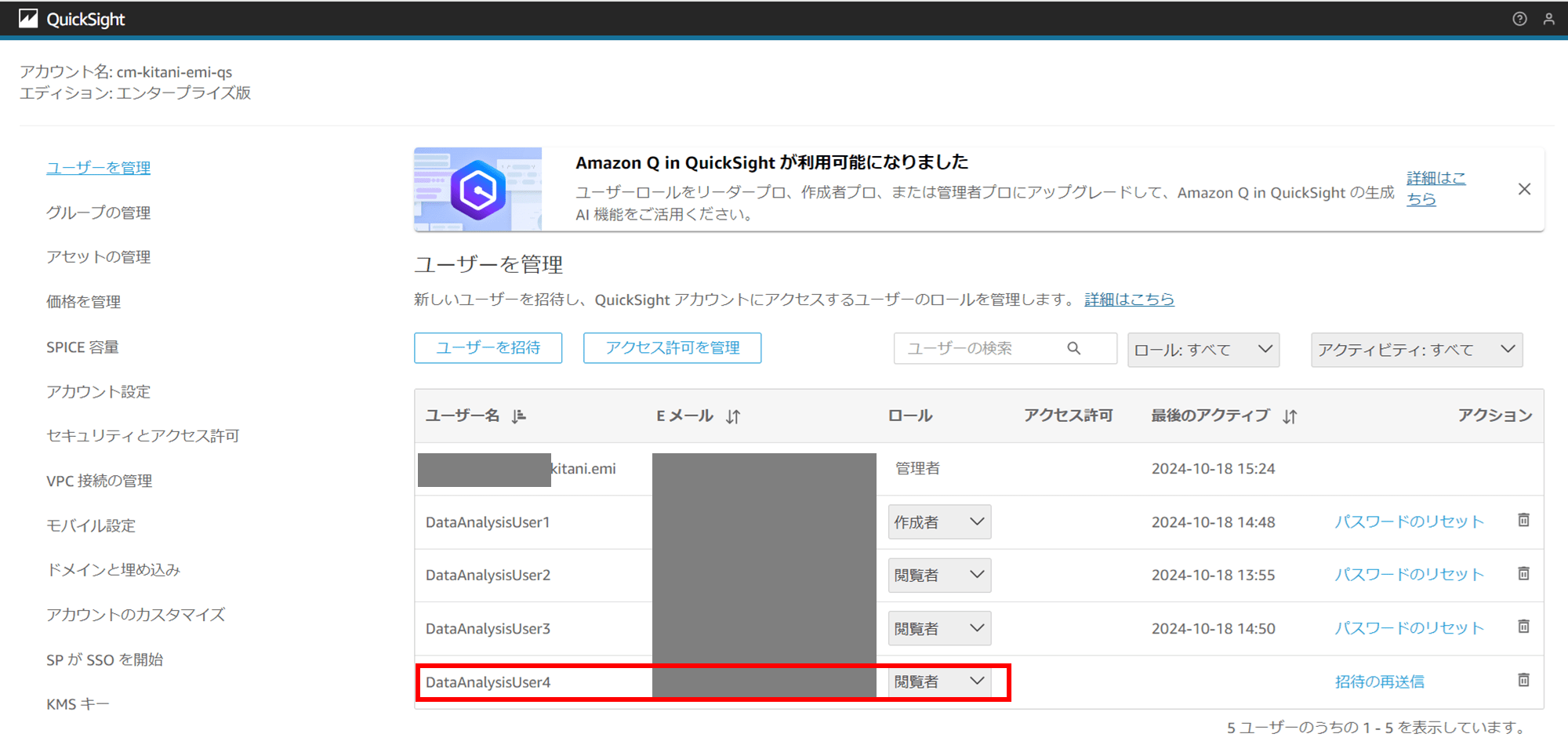The width and height of the screenshot is (1568, 752).
Task: Click the Amazon Q banner illustration
Action: 477,189
